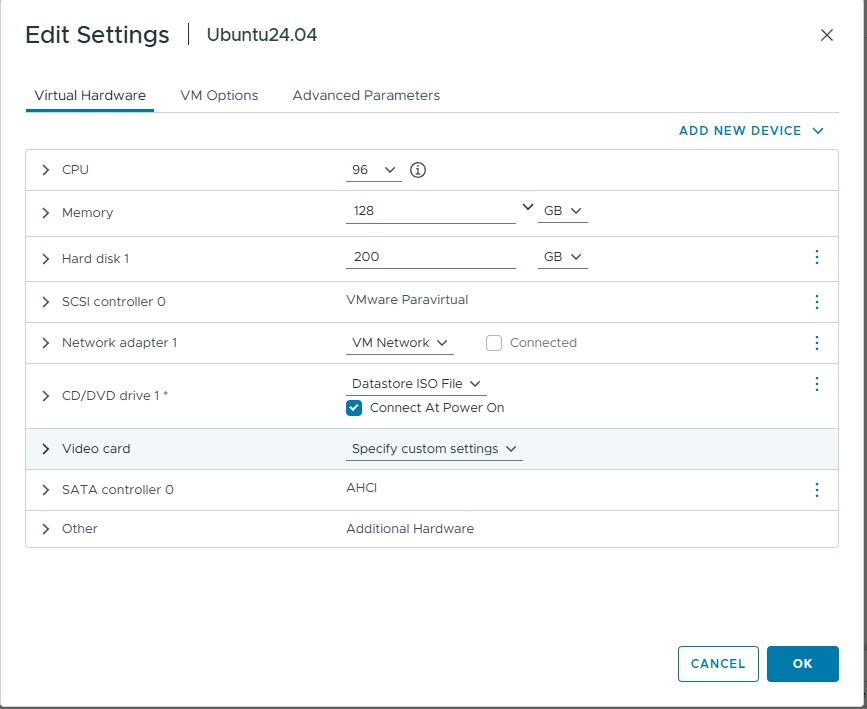Expand the Other hardware row

(46, 529)
